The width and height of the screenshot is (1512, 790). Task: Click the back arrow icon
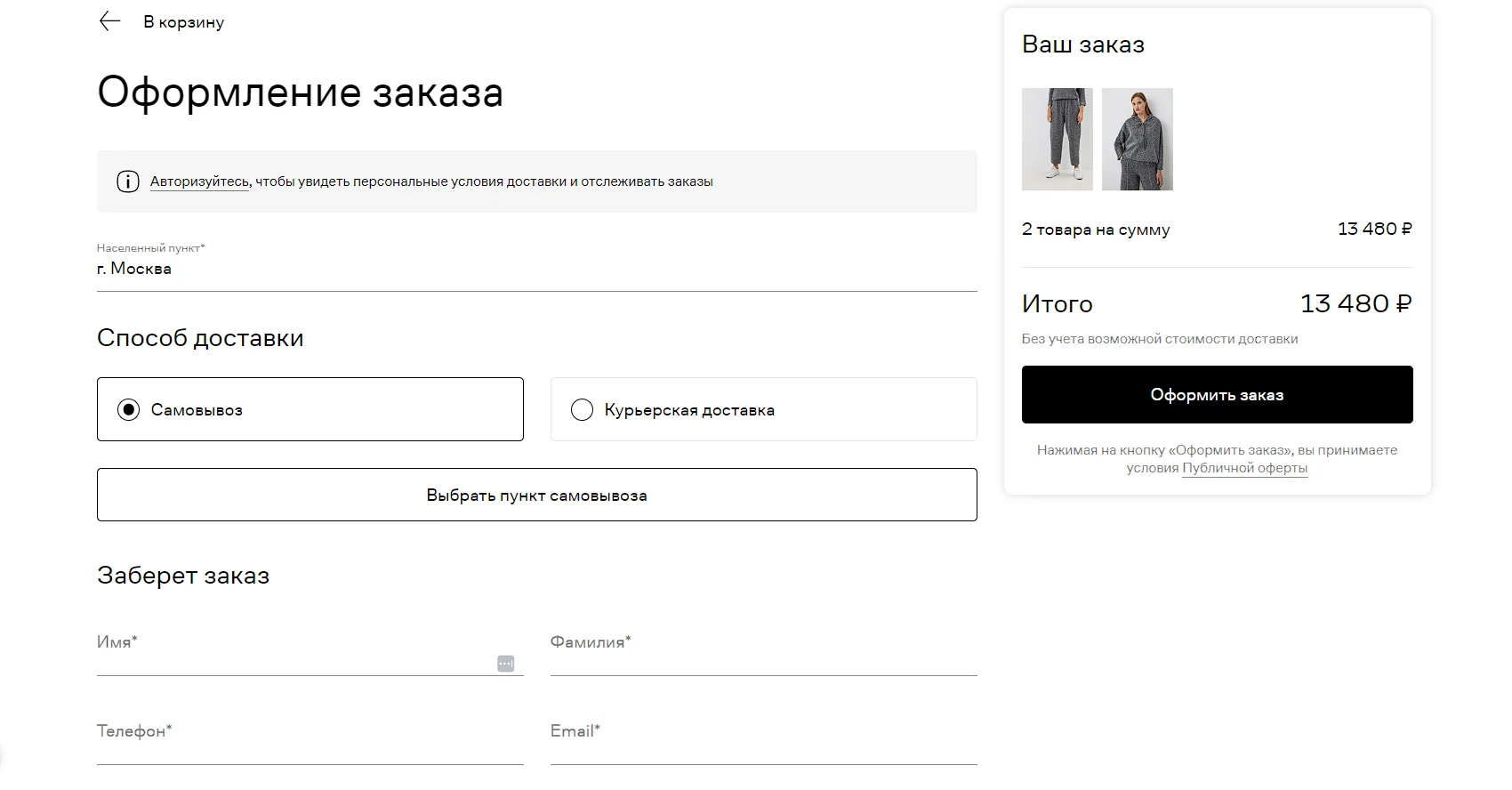pyautogui.click(x=109, y=21)
